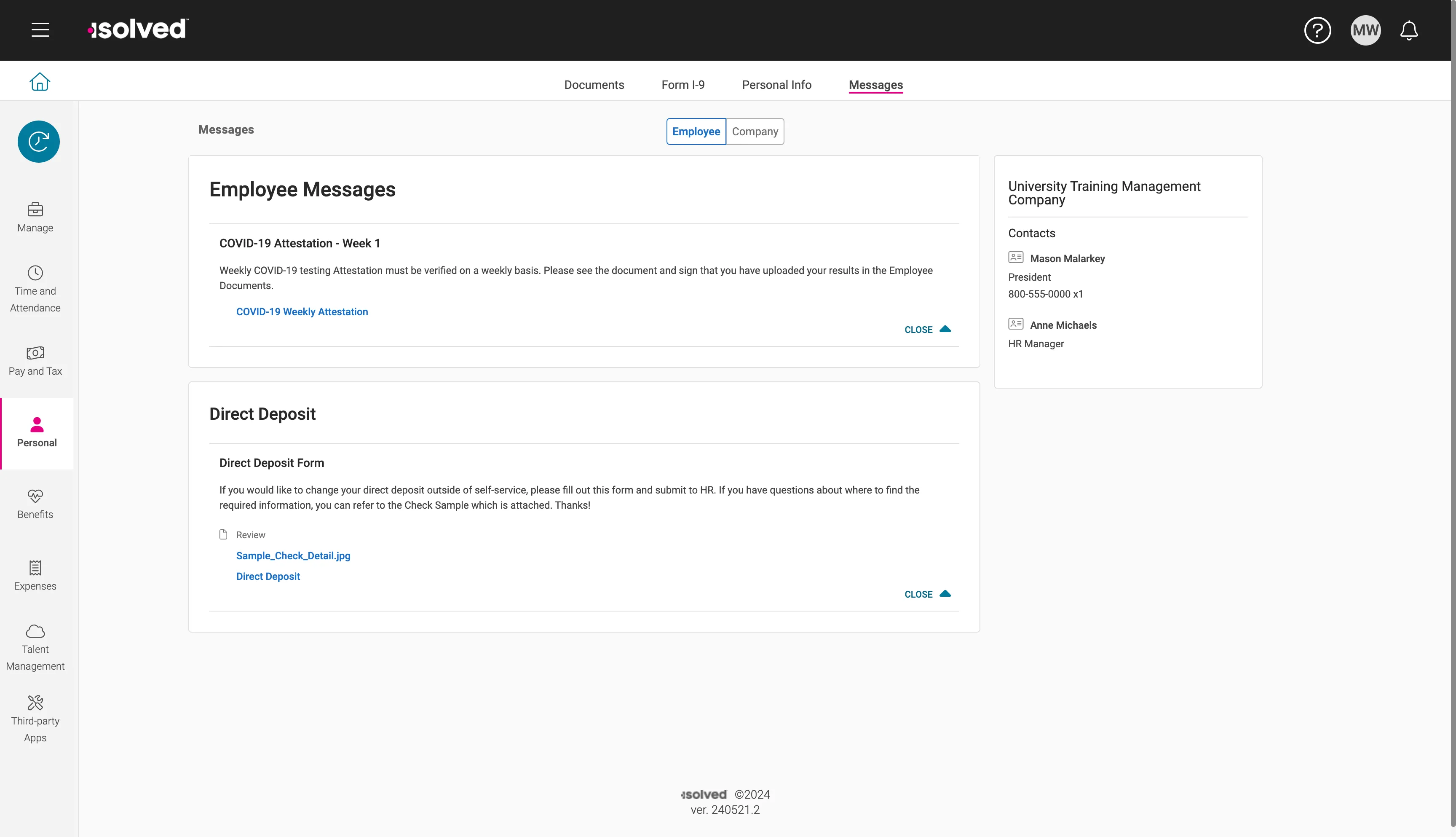Open Manage in the sidebar
1456x837 pixels.
tap(35, 217)
